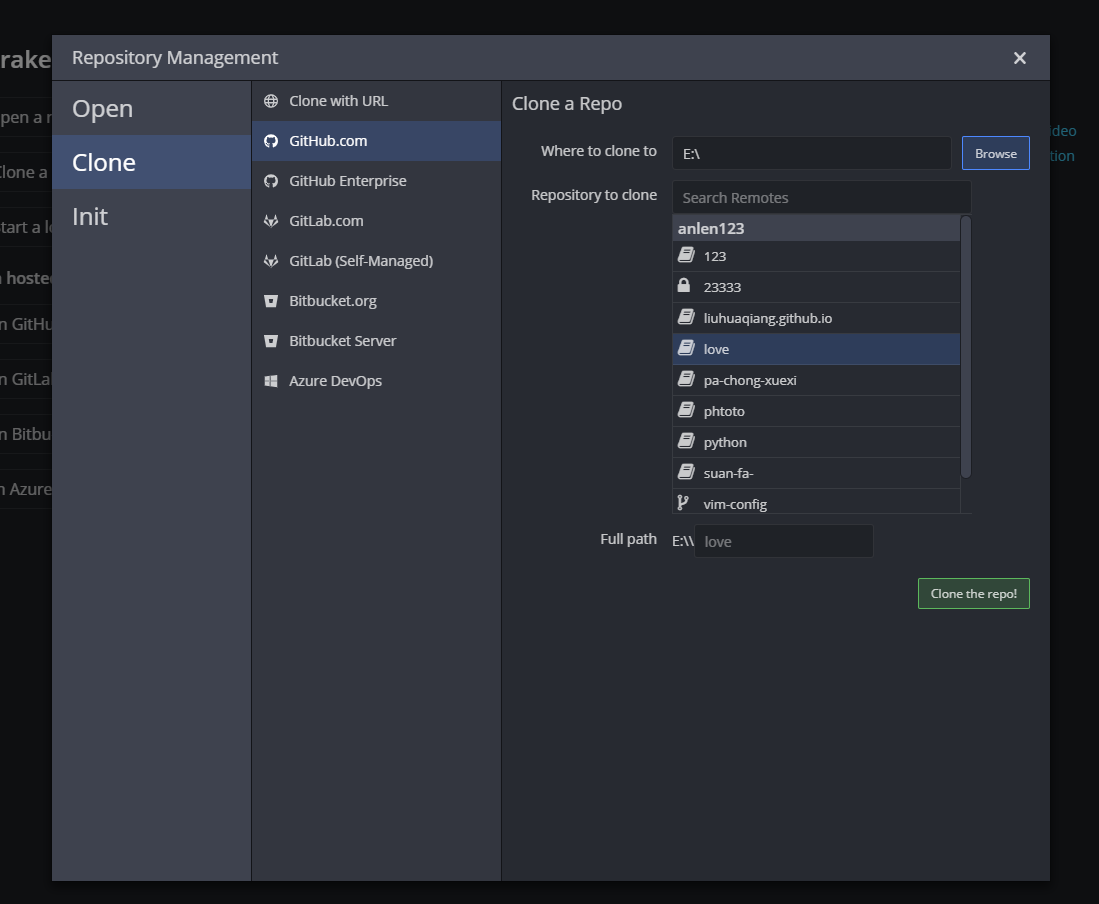Click the GitLab.com fox icon
The image size is (1099, 904).
[271, 221]
